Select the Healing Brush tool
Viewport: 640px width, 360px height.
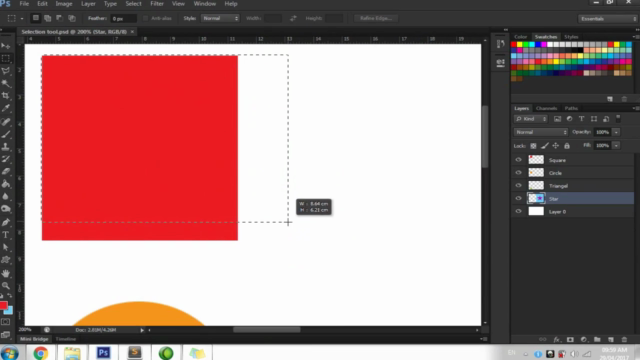click(6, 122)
